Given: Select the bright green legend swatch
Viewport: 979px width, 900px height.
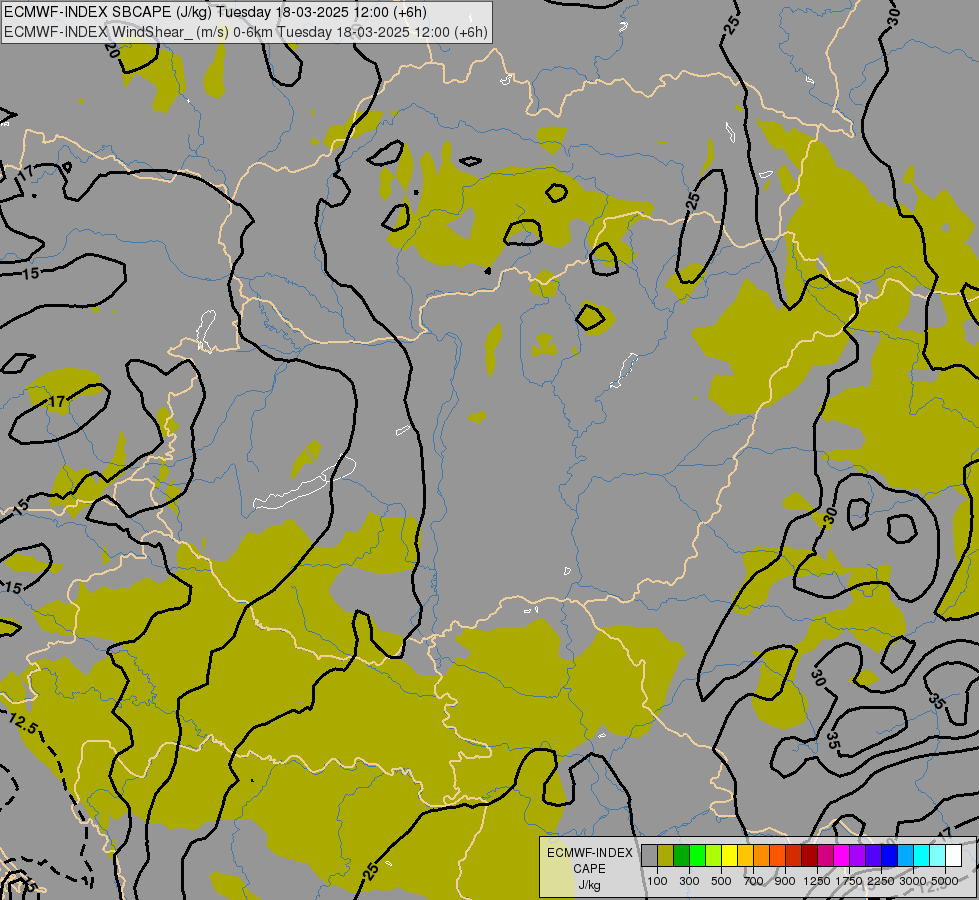Looking at the screenshot, I should [697, 855].
